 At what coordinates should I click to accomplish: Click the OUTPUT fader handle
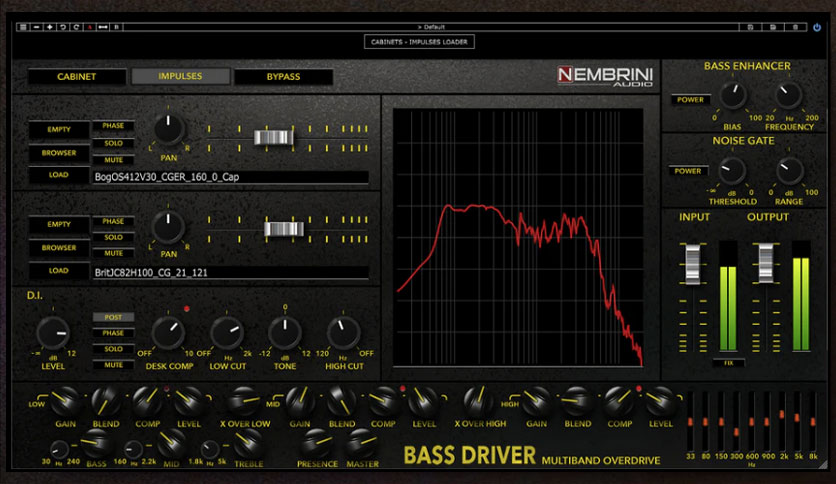766,264
